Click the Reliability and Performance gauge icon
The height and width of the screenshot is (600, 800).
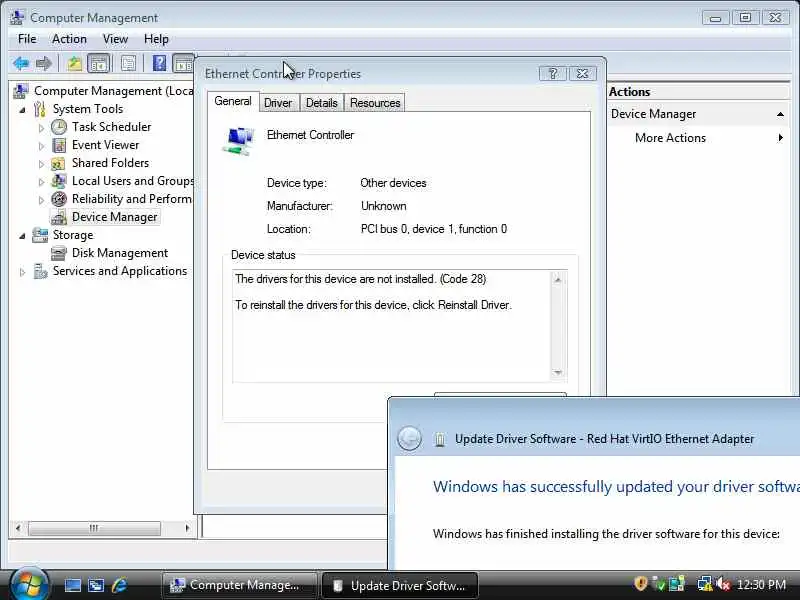(59, 199)
